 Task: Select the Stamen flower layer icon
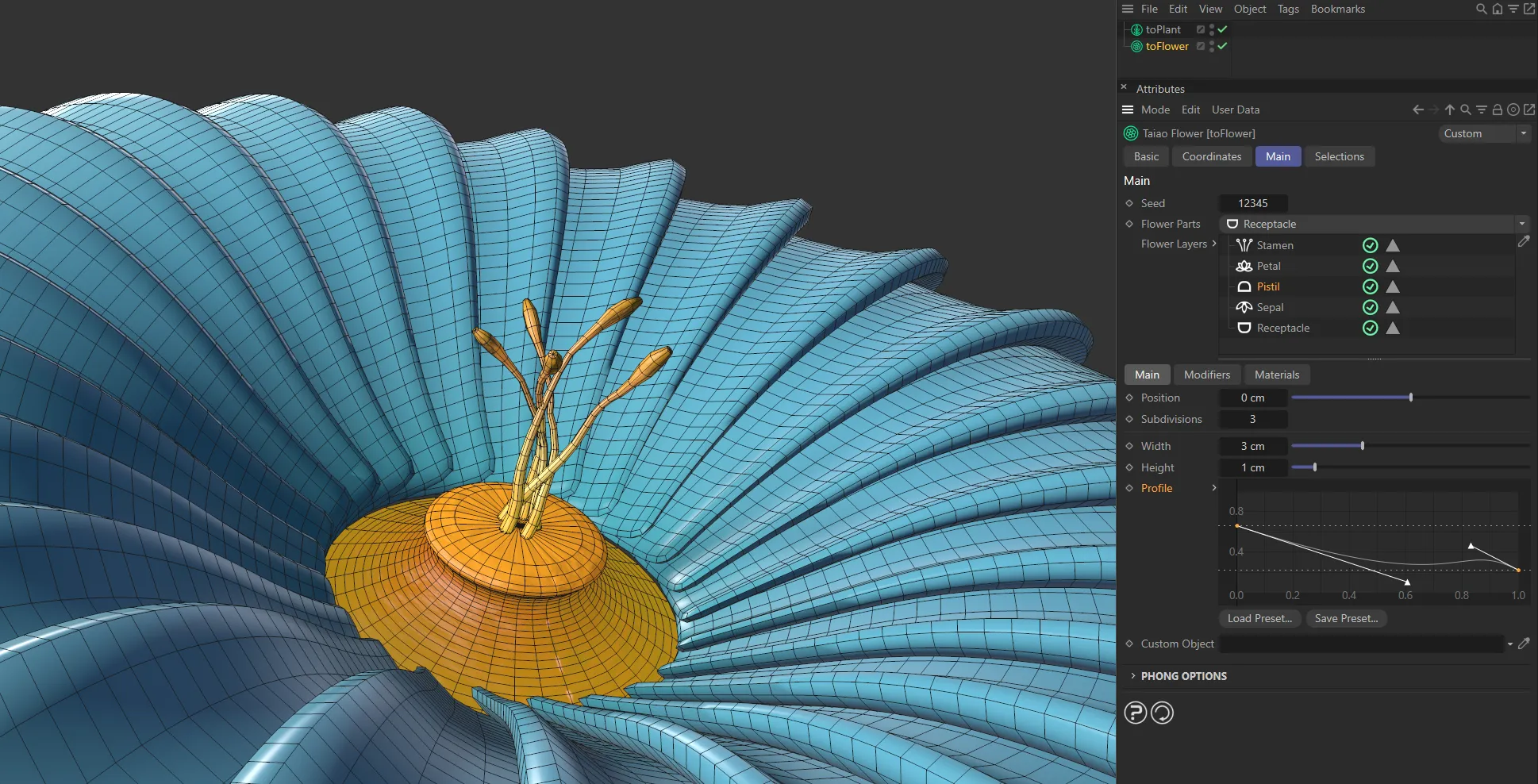[x=1244, y=245]
